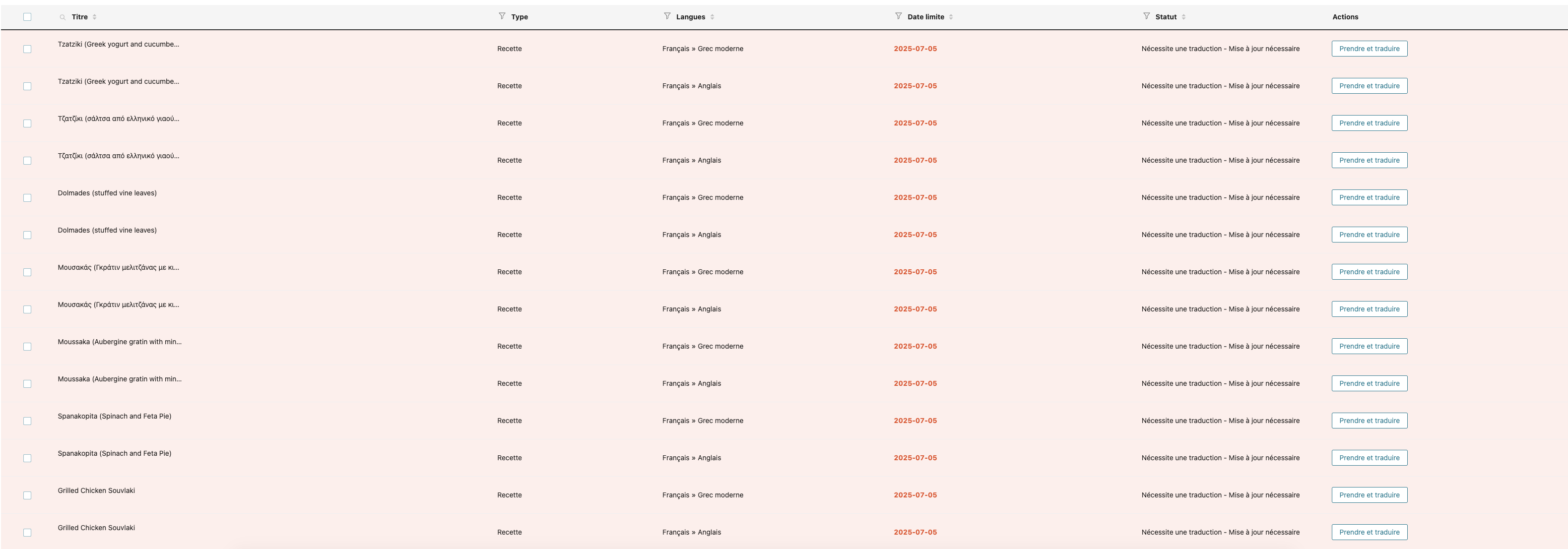This screenshot has height=549, width=1568.
Task: Open the filter icon beside Date limite
Action: coord(899,16)
